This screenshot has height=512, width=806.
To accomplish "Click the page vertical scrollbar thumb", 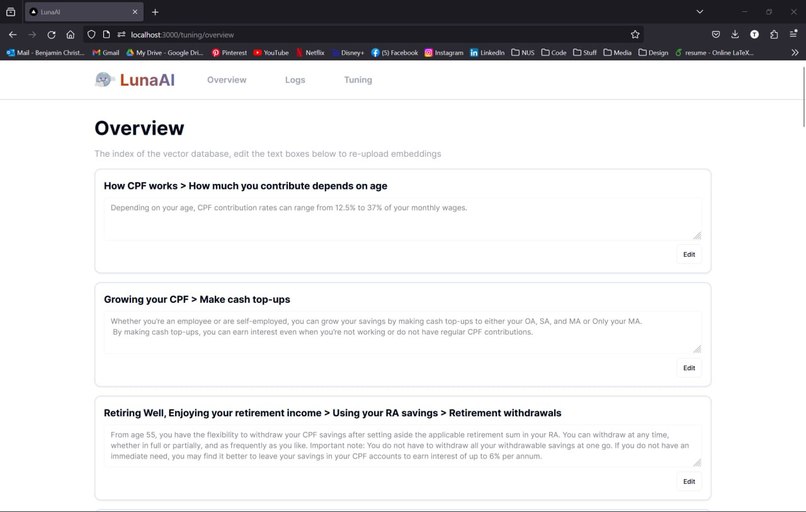I will (x=803, y=96).
